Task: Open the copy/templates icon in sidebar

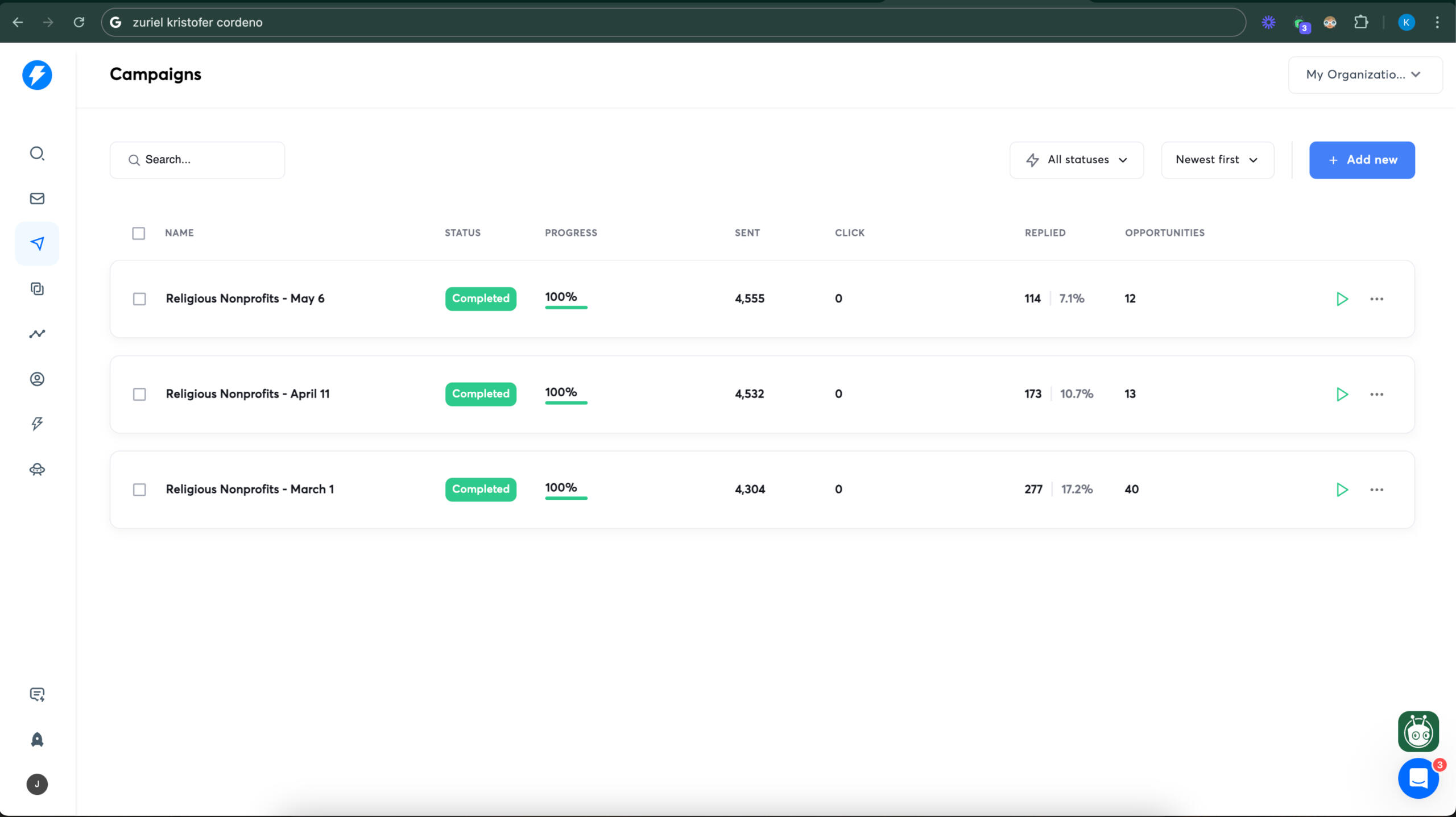Action: pos(37,289)
